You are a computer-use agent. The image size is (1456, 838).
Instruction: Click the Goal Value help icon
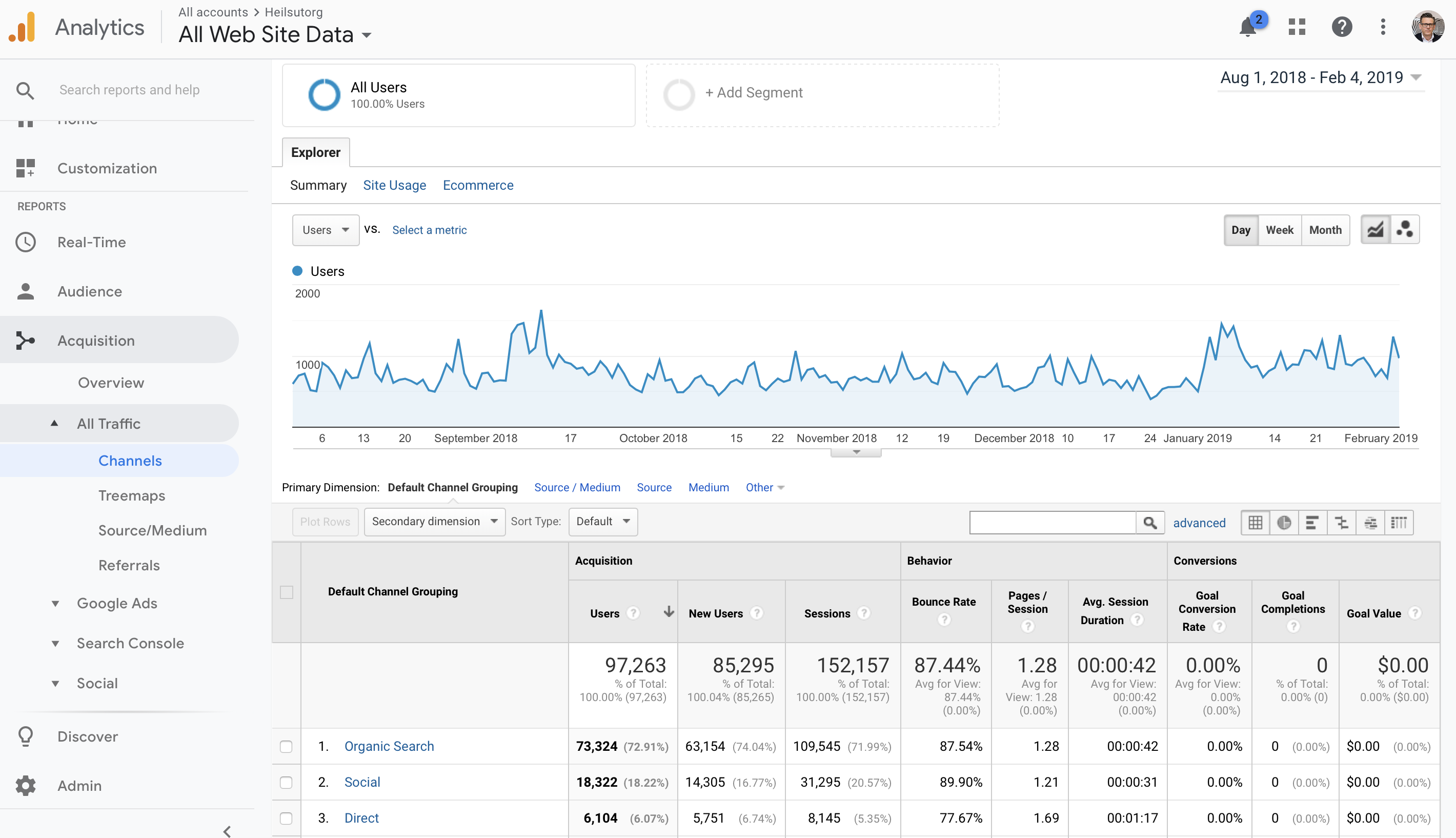coord(1415,613)
